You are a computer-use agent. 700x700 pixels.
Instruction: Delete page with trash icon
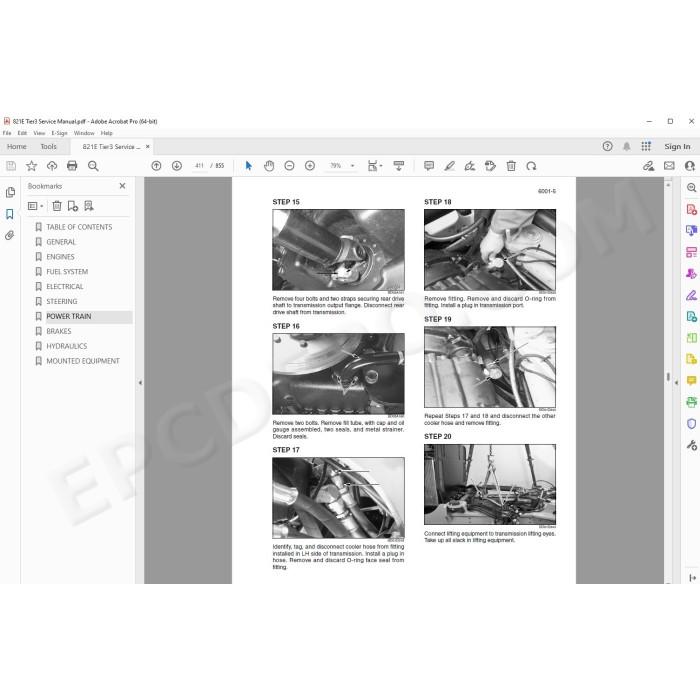tap(511, 166)
